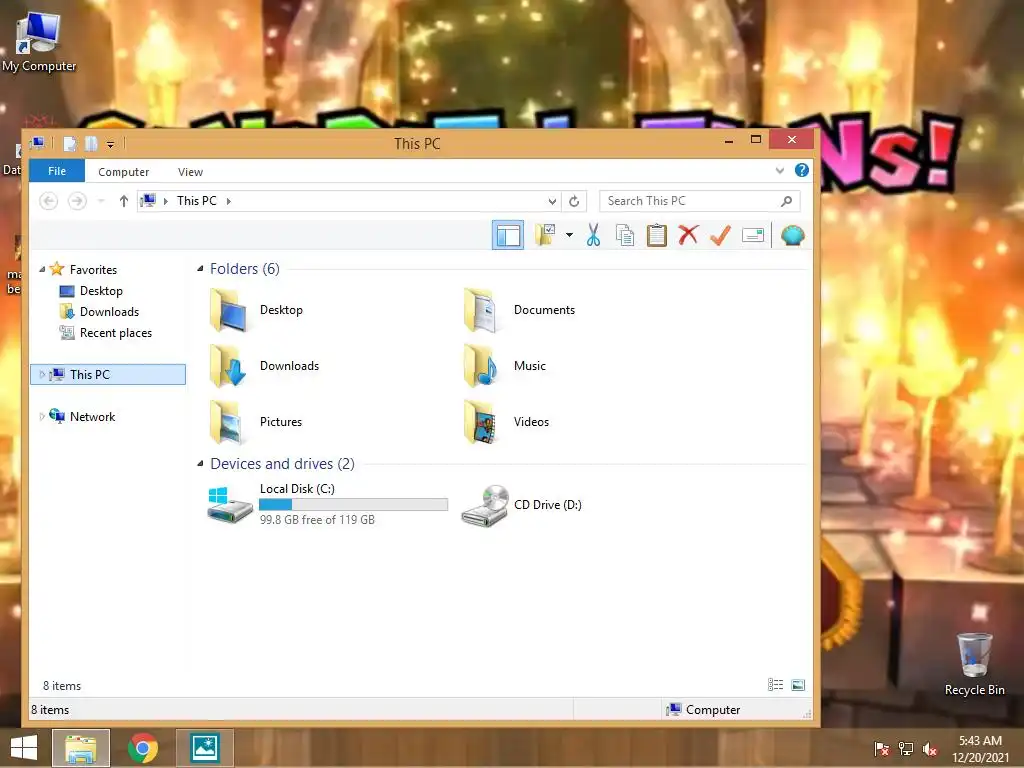Switch to Large icons view button

coord(797,684)
